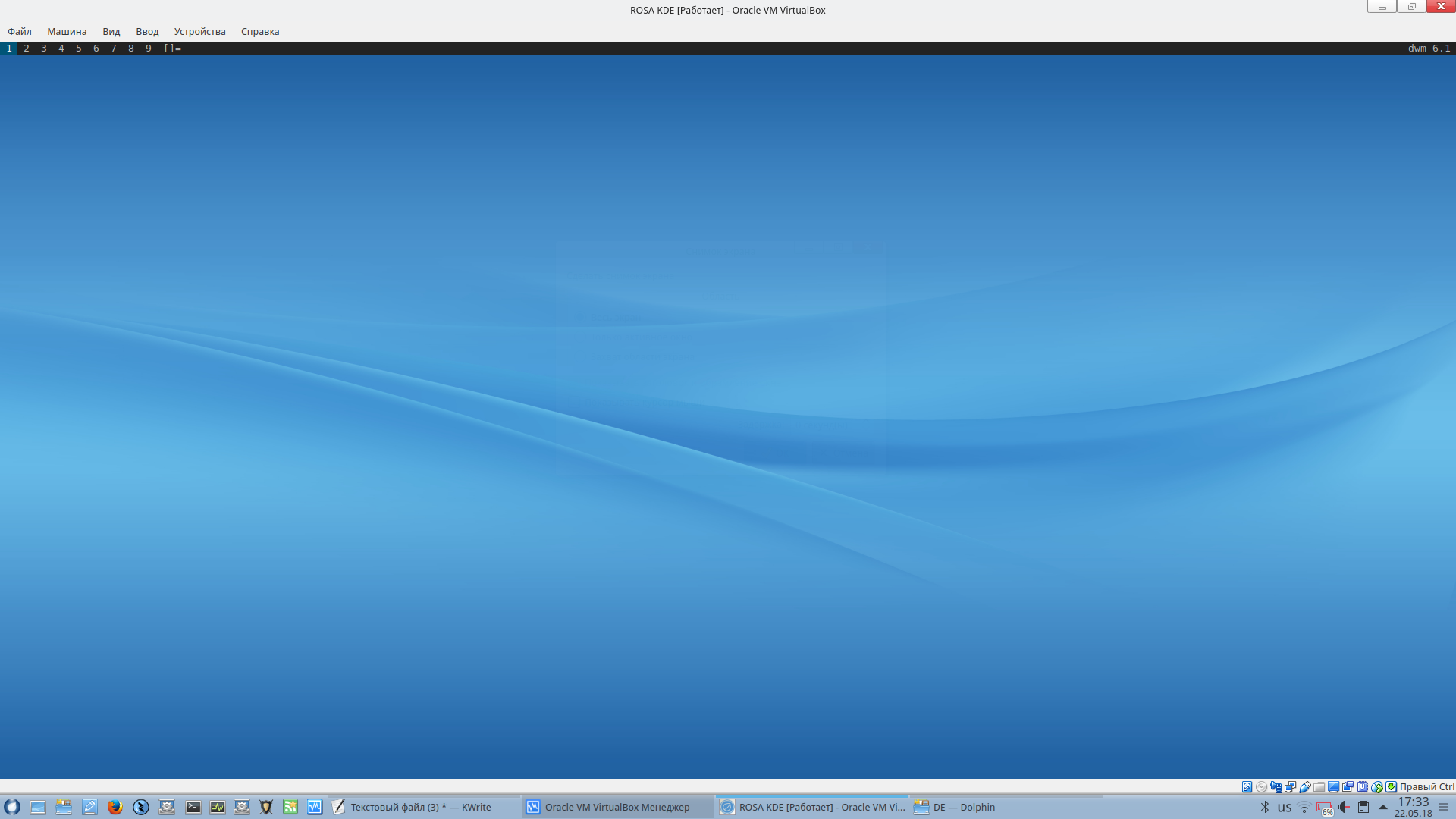Click the network adapters status icon
This screenshot has height=819, width=1456.
pos(1290,787)
